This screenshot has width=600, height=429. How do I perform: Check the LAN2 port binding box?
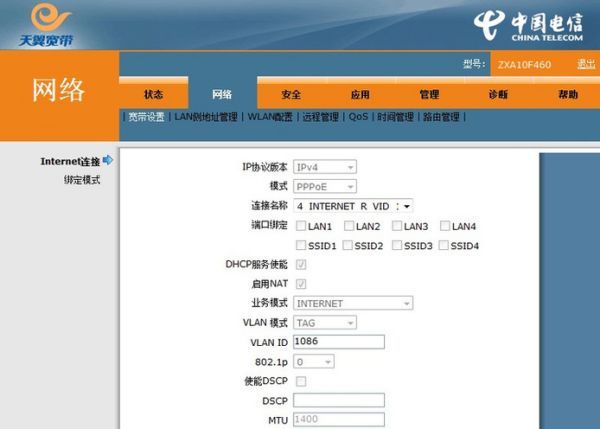tap(349, 226)
